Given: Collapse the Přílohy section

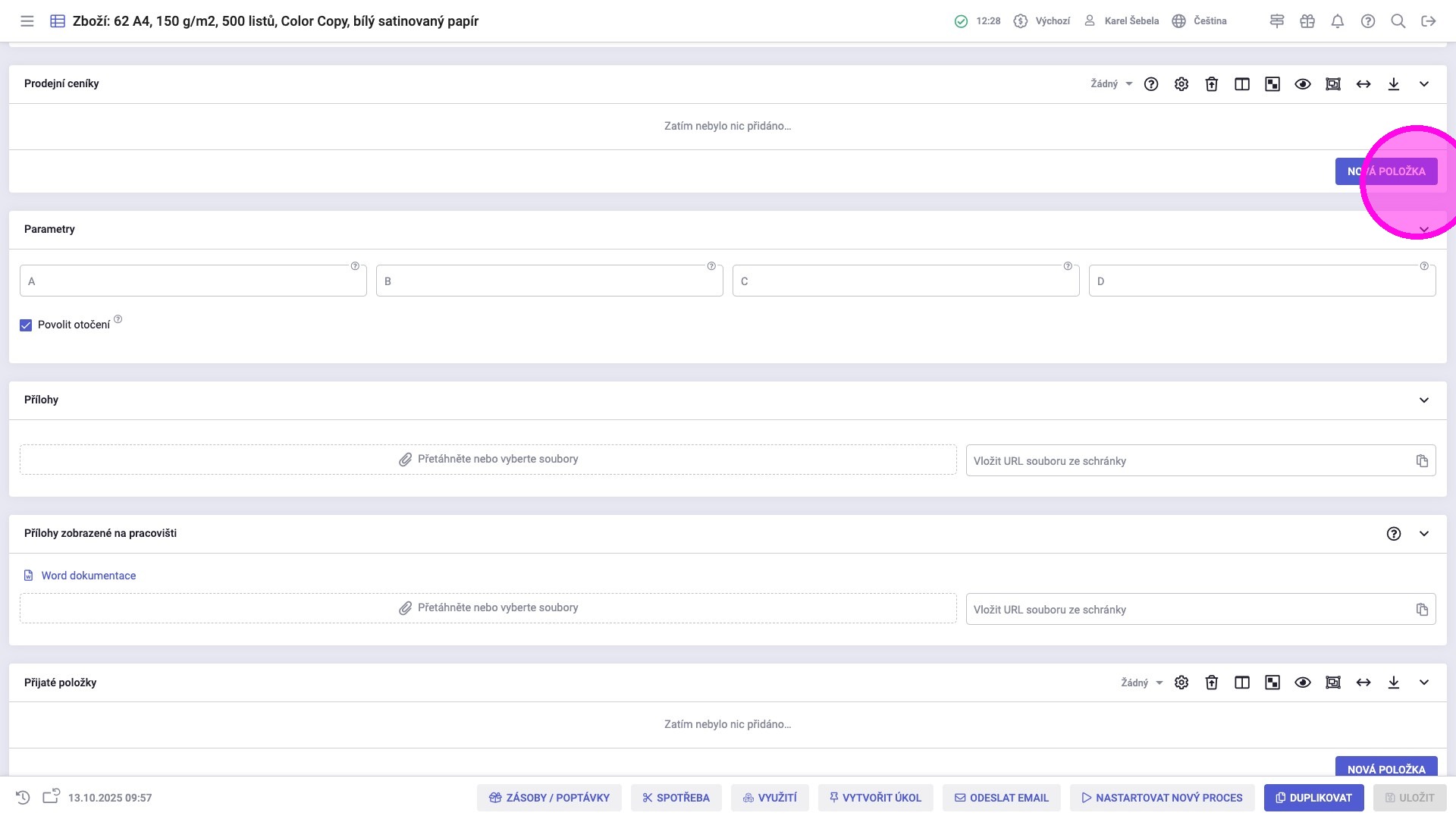Looking at the screenshot, I should click(x=1424, y=400).
